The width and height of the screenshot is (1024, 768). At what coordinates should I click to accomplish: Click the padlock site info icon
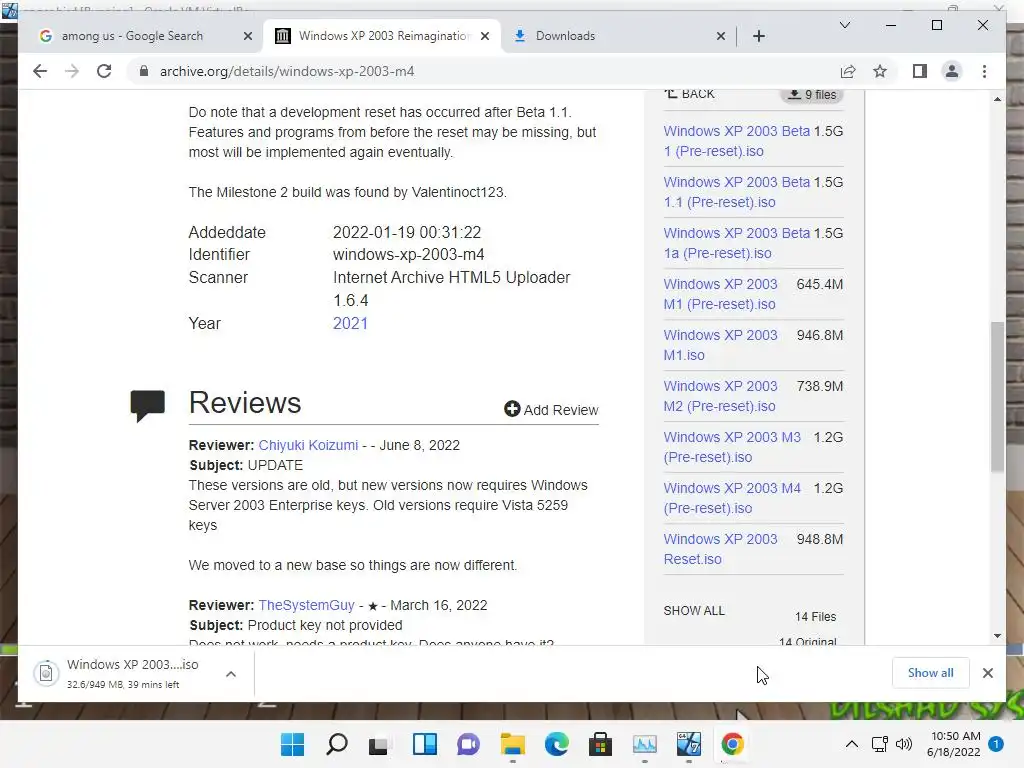click(x=144, y=71)
